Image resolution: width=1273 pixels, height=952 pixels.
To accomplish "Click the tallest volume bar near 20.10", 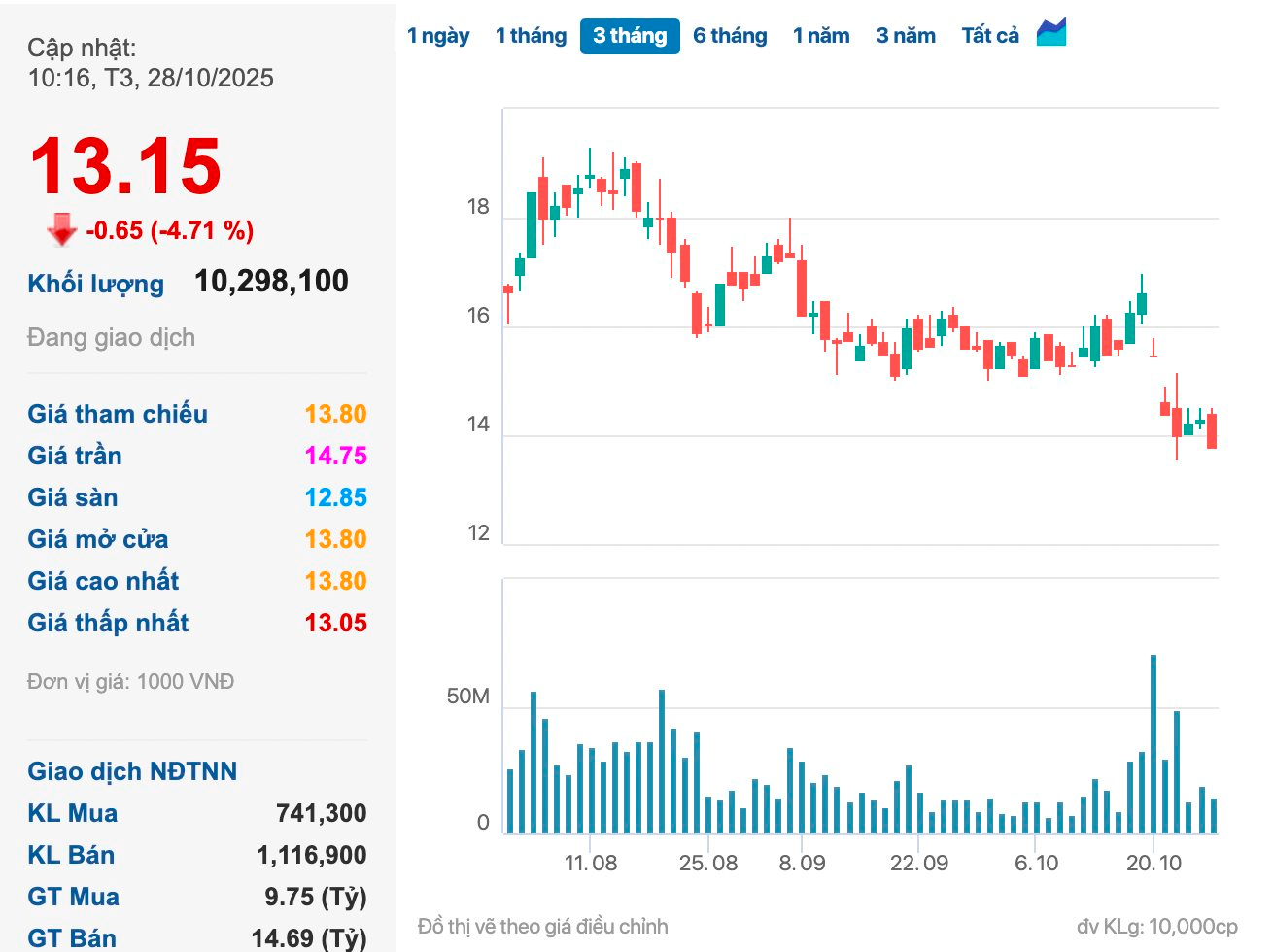I will coord(1153,744).
